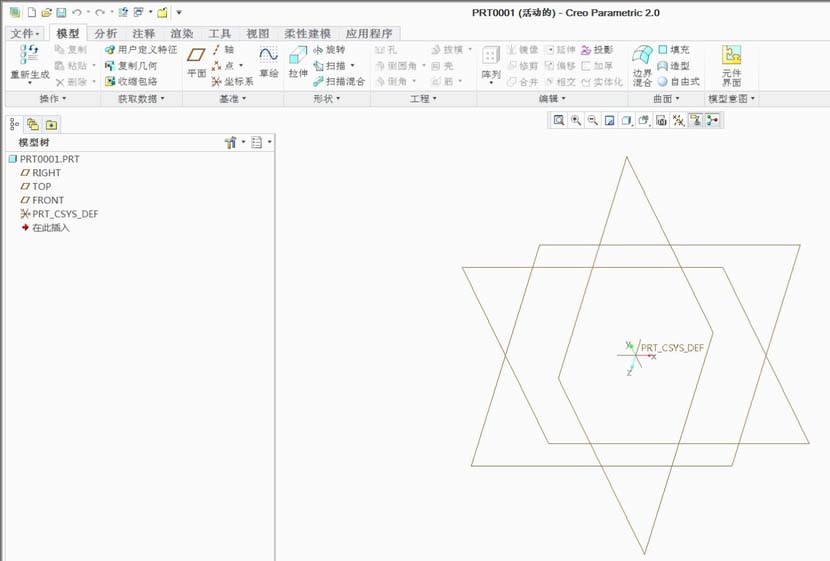Open saved orientations in graphics toolbar
This screenshot has height=561, width=830.
point(644,121)
